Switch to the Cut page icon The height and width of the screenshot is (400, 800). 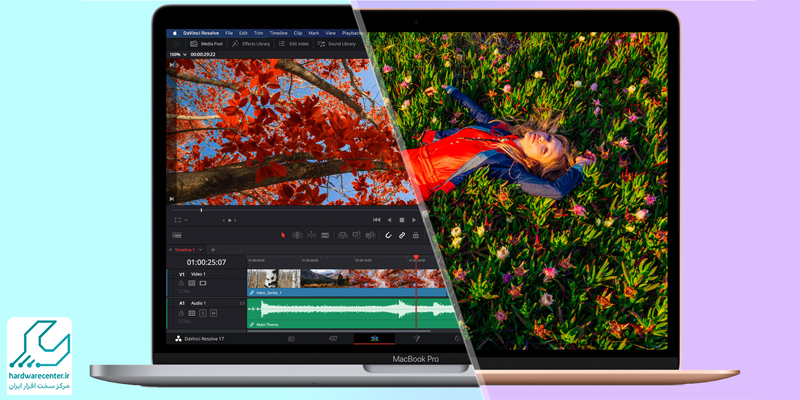(x=333, y=339)
